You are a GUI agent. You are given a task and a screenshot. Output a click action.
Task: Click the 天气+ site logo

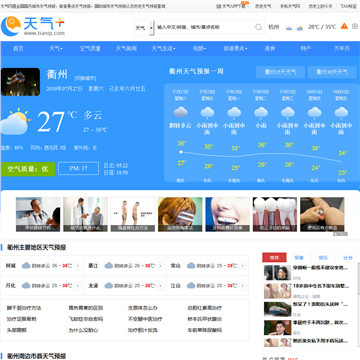tap(33, 26)
